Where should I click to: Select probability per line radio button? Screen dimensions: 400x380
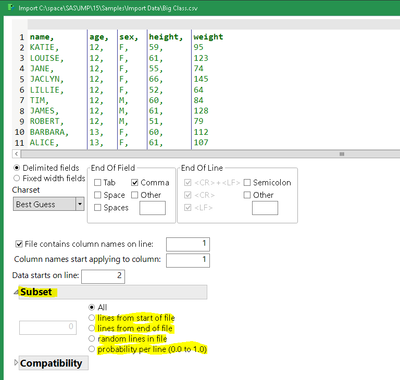click(x=92, y=349)
